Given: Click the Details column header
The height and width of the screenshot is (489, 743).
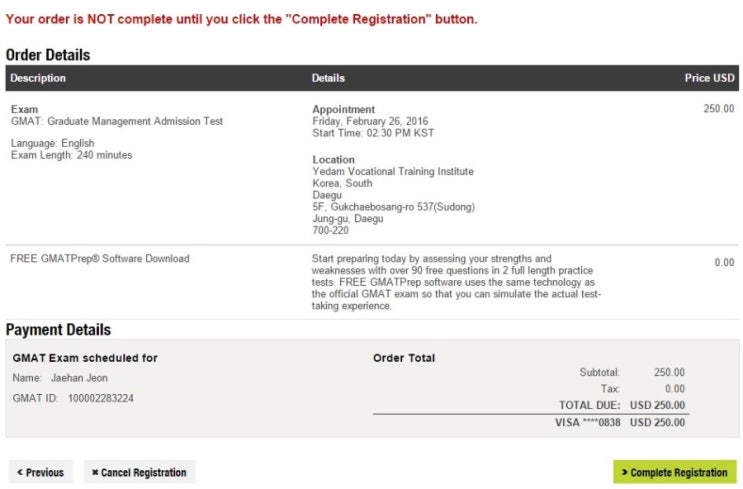Looking at the screenshot, I should 328,78.
